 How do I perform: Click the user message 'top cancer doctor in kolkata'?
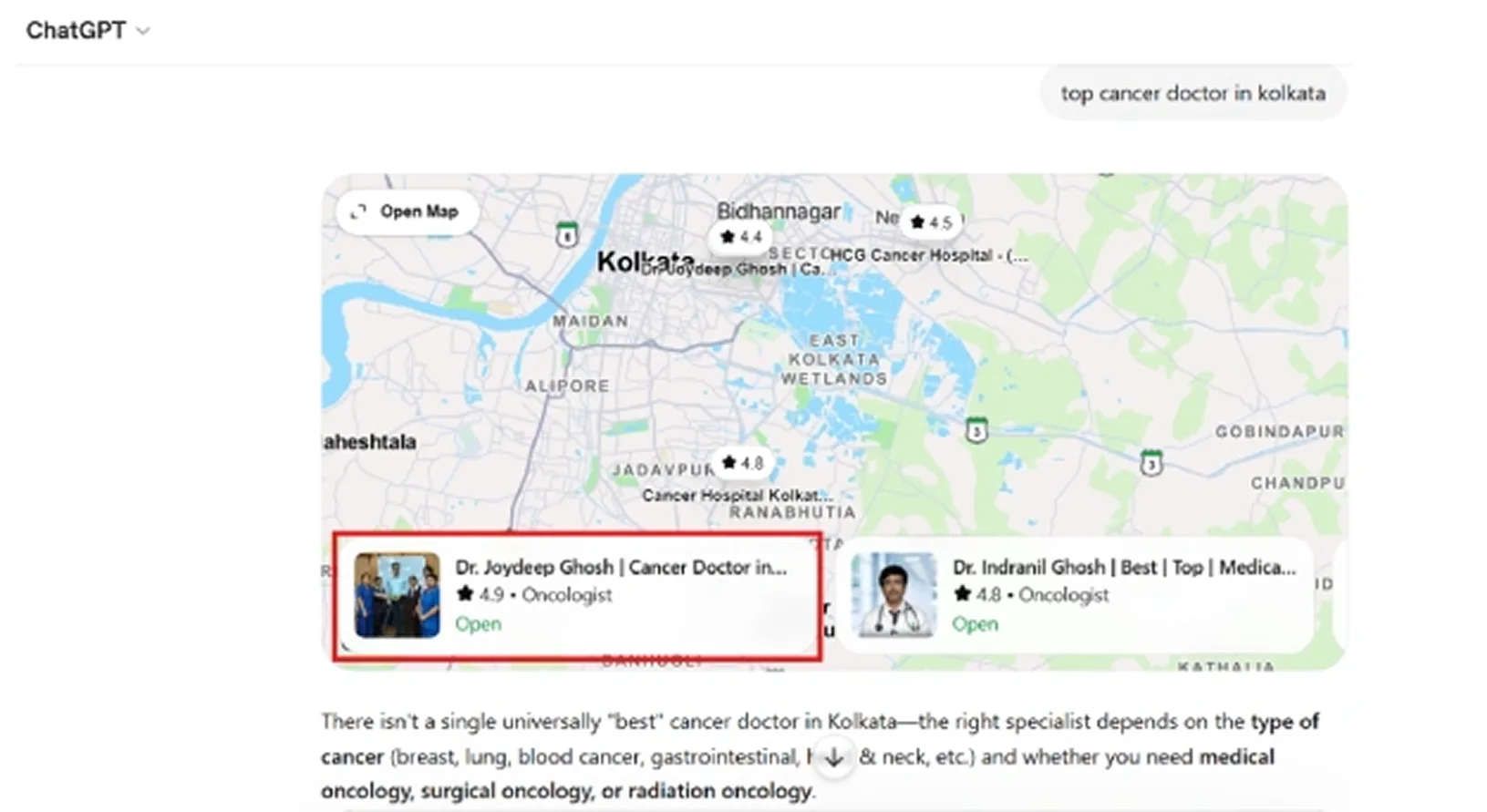1193,93
